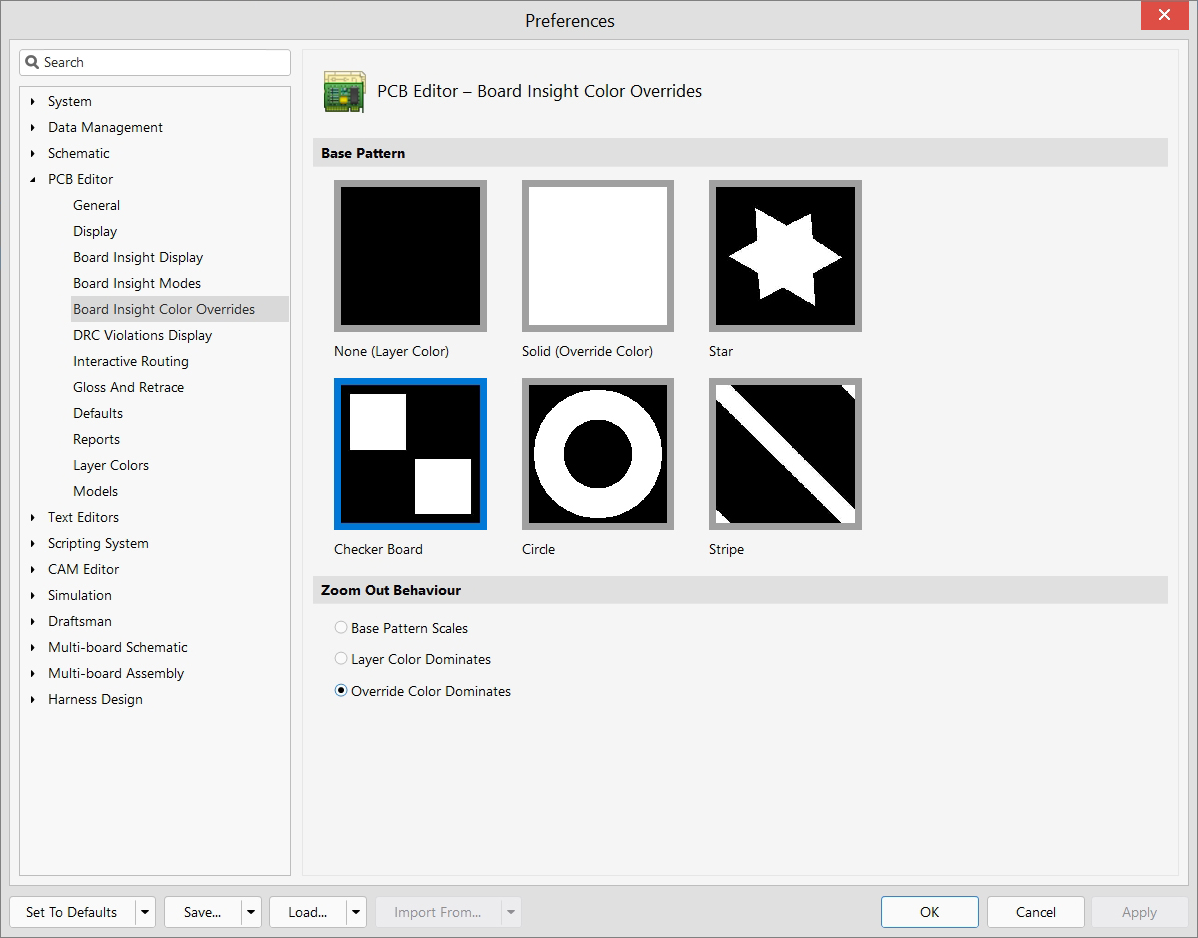Screen dimensions: 1198x938
Task: Select the Multi-board Assembly category label
Action: point(116,674)
